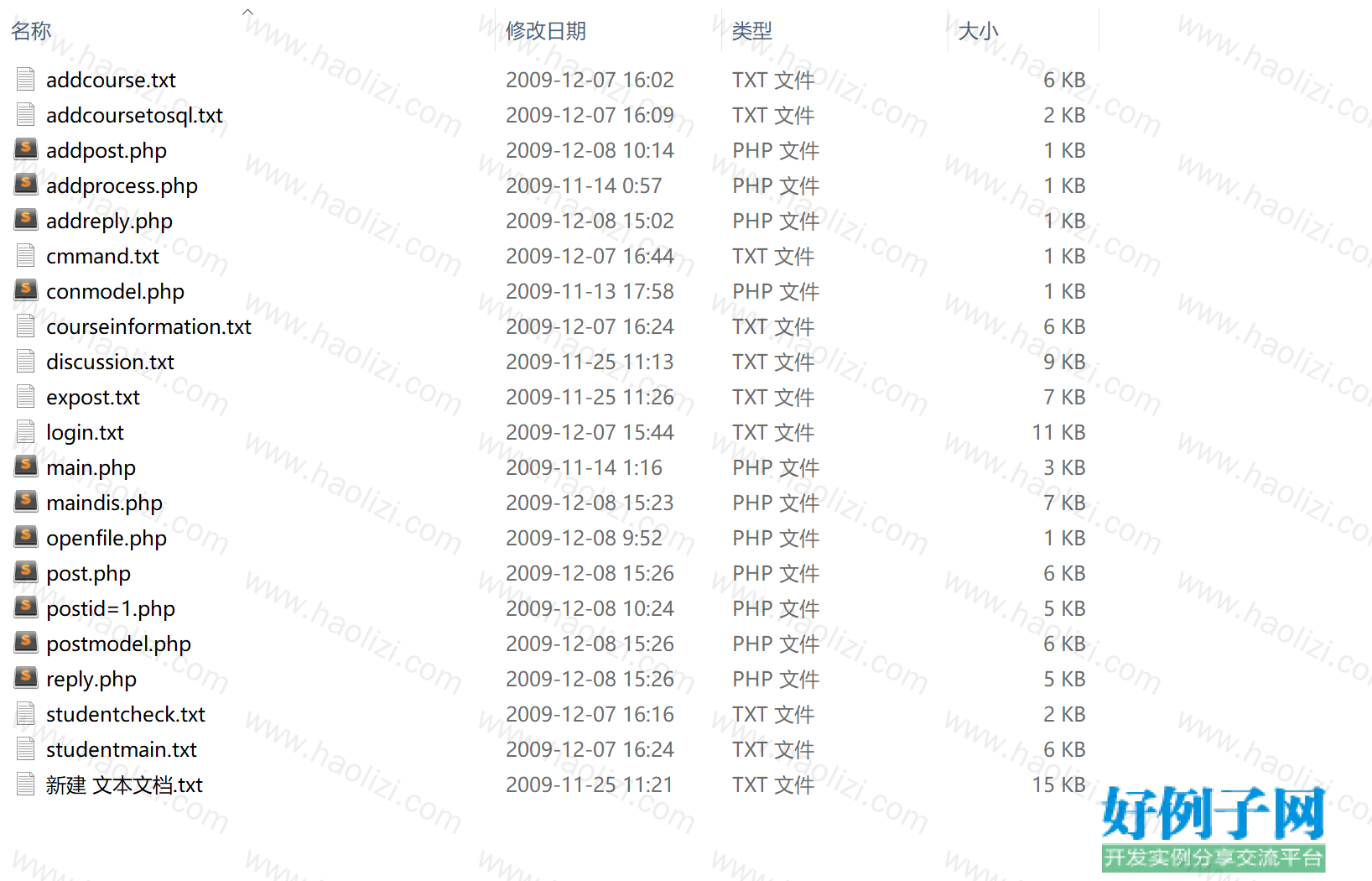Select the studentmain.txt document icon

[26, 748]
